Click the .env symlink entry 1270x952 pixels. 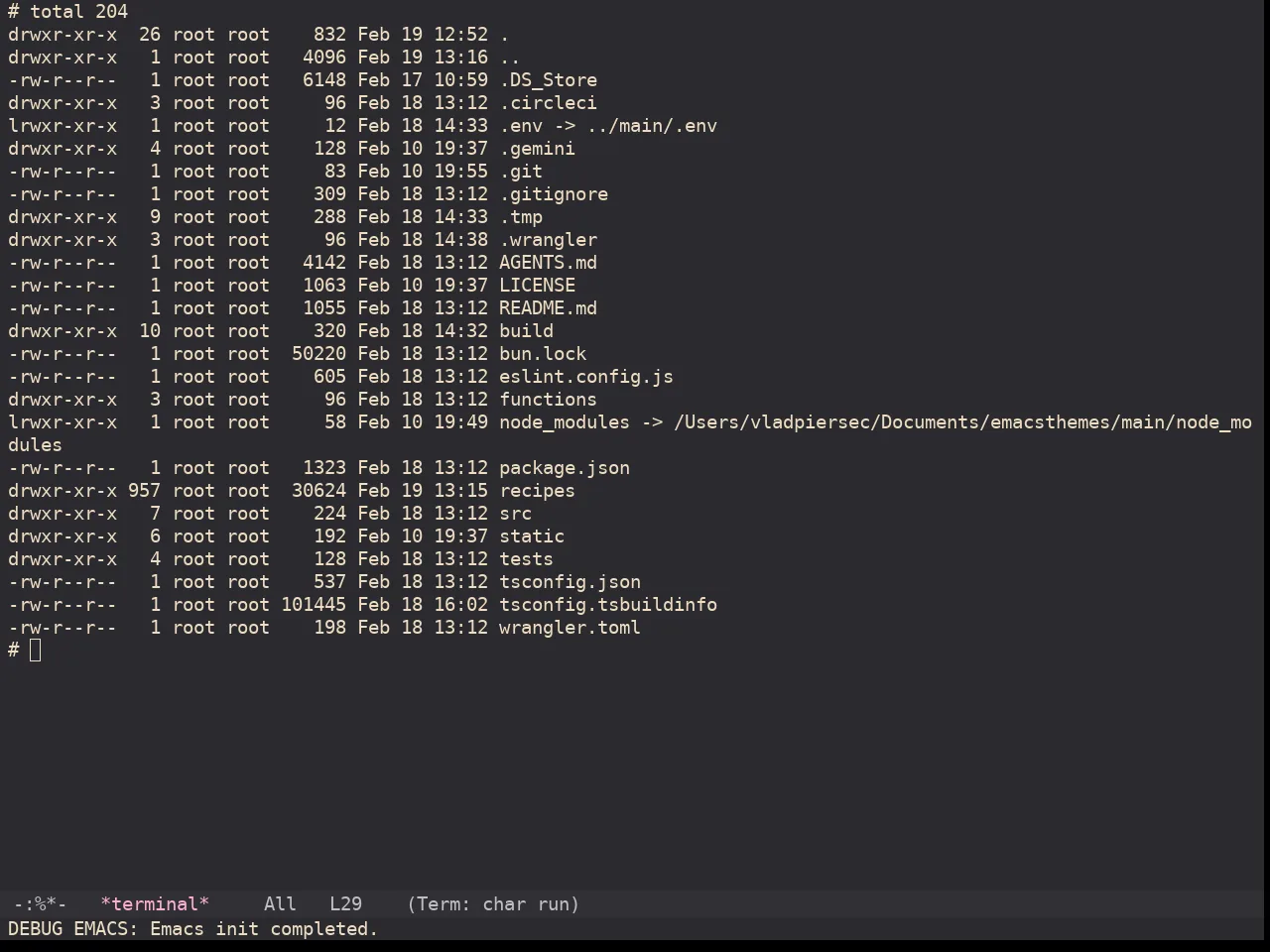521,126
